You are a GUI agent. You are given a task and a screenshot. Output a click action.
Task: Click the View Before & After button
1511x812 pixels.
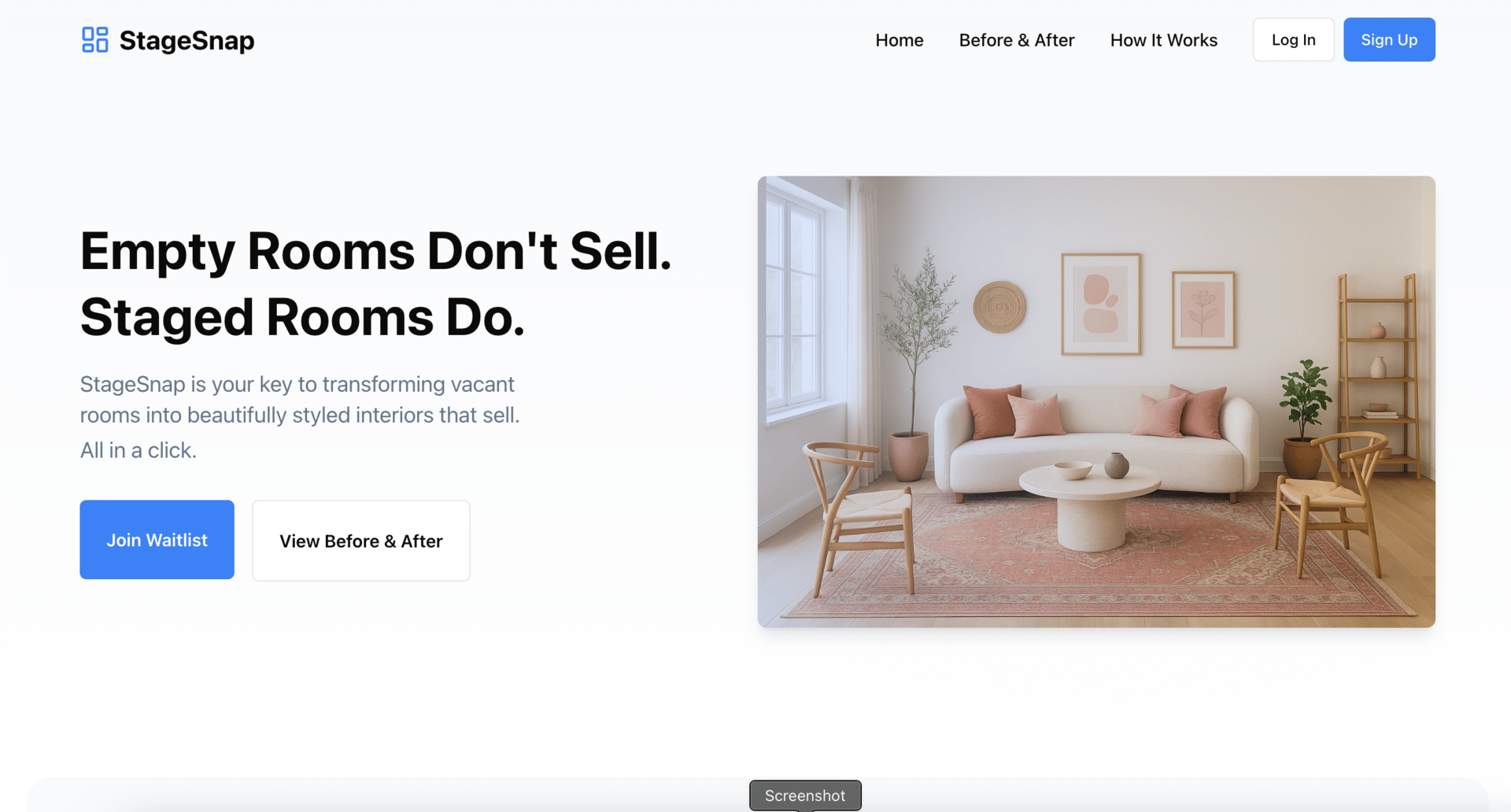[x=361, y=541]
